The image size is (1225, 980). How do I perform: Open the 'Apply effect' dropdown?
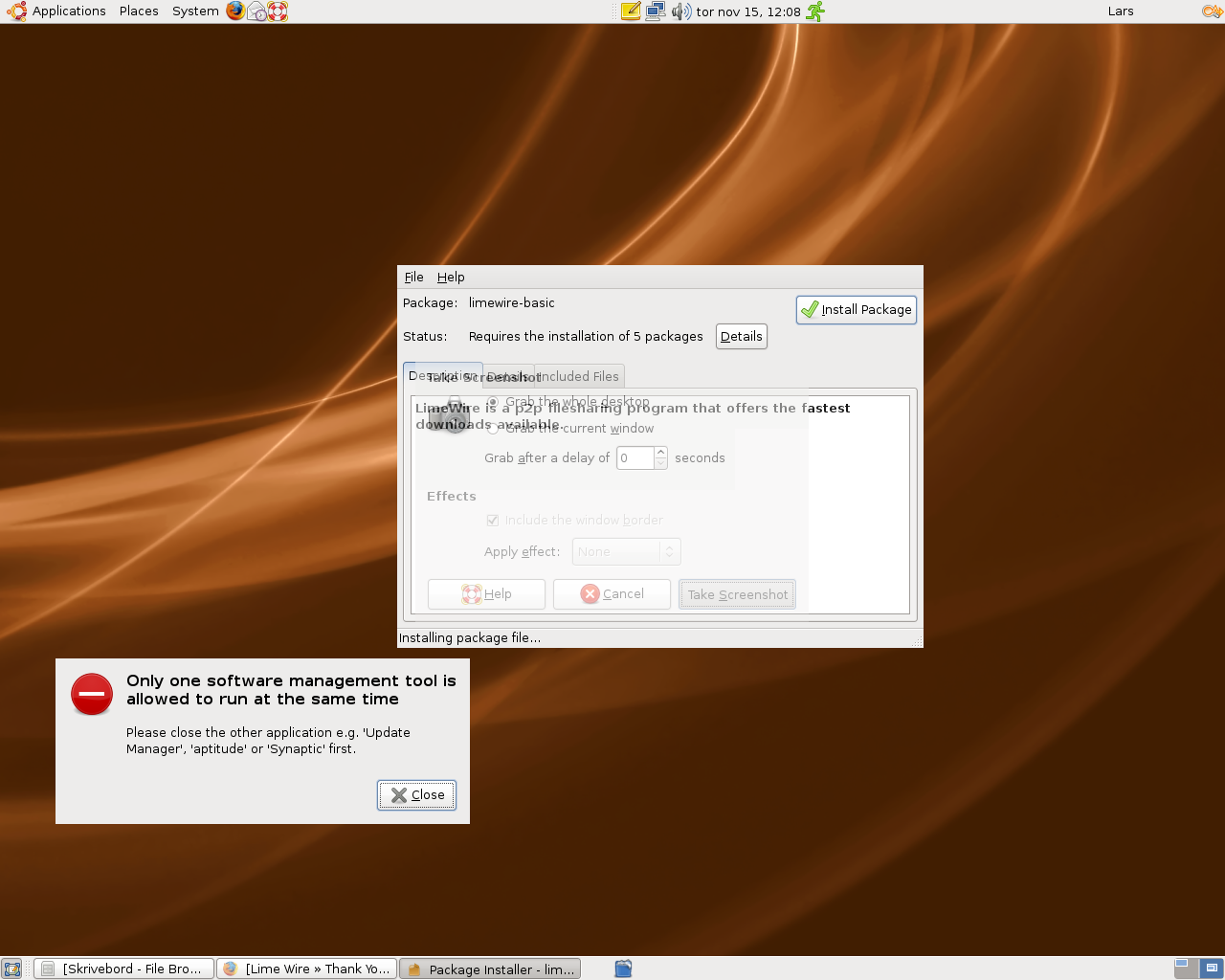626,552
